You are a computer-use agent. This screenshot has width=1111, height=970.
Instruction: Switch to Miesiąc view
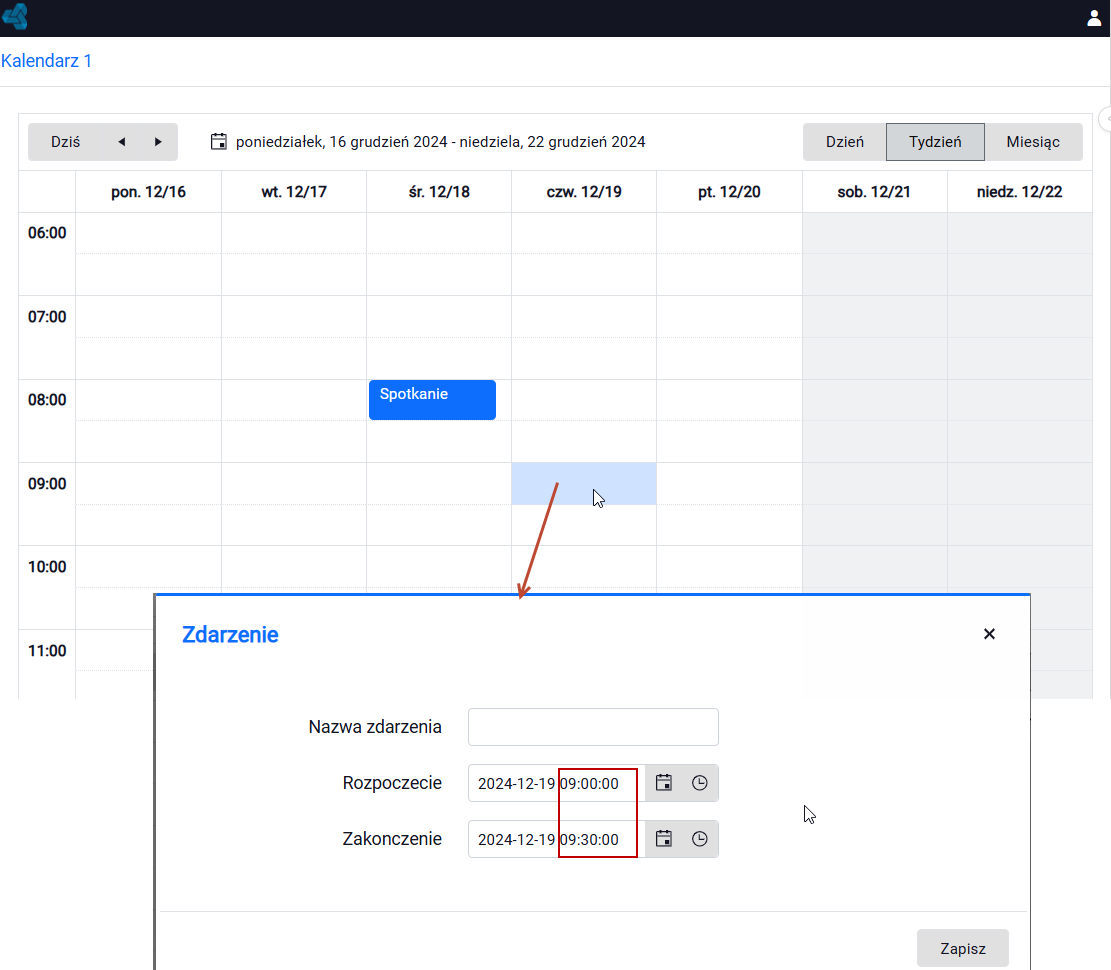(1033, 142)
